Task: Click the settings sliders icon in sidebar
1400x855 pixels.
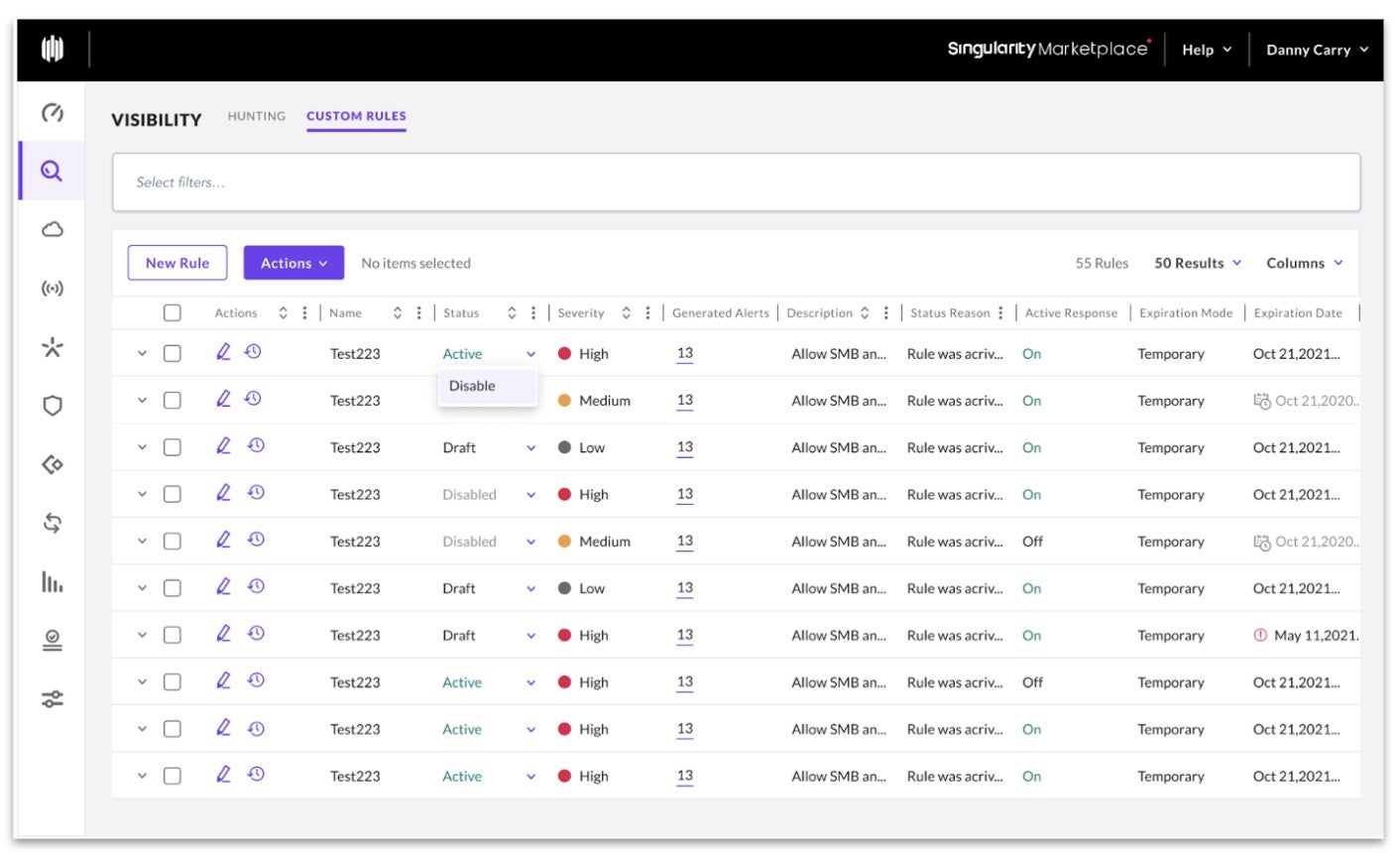Action: [x=52, y=699]
